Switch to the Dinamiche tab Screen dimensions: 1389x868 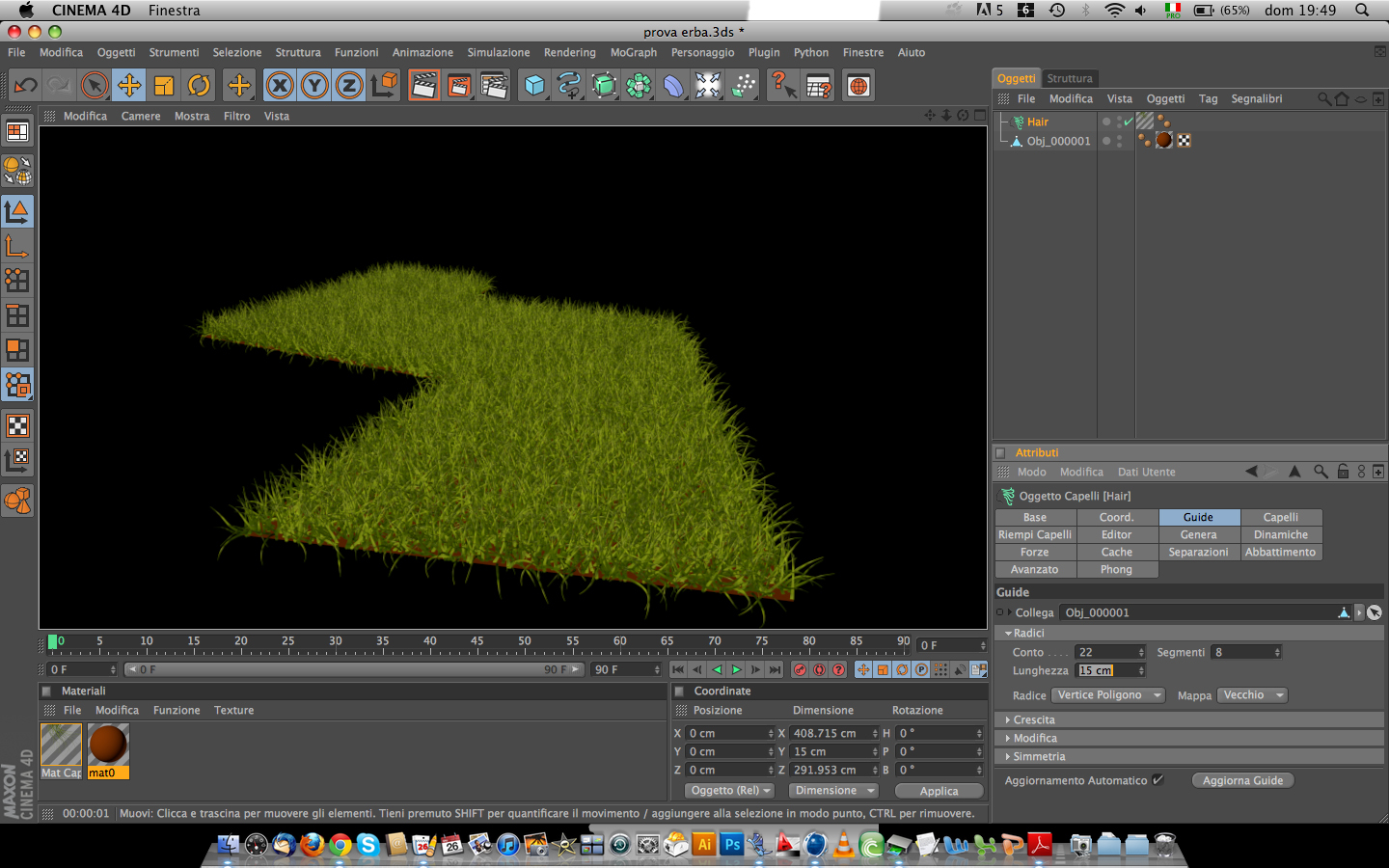point(1280,535)
